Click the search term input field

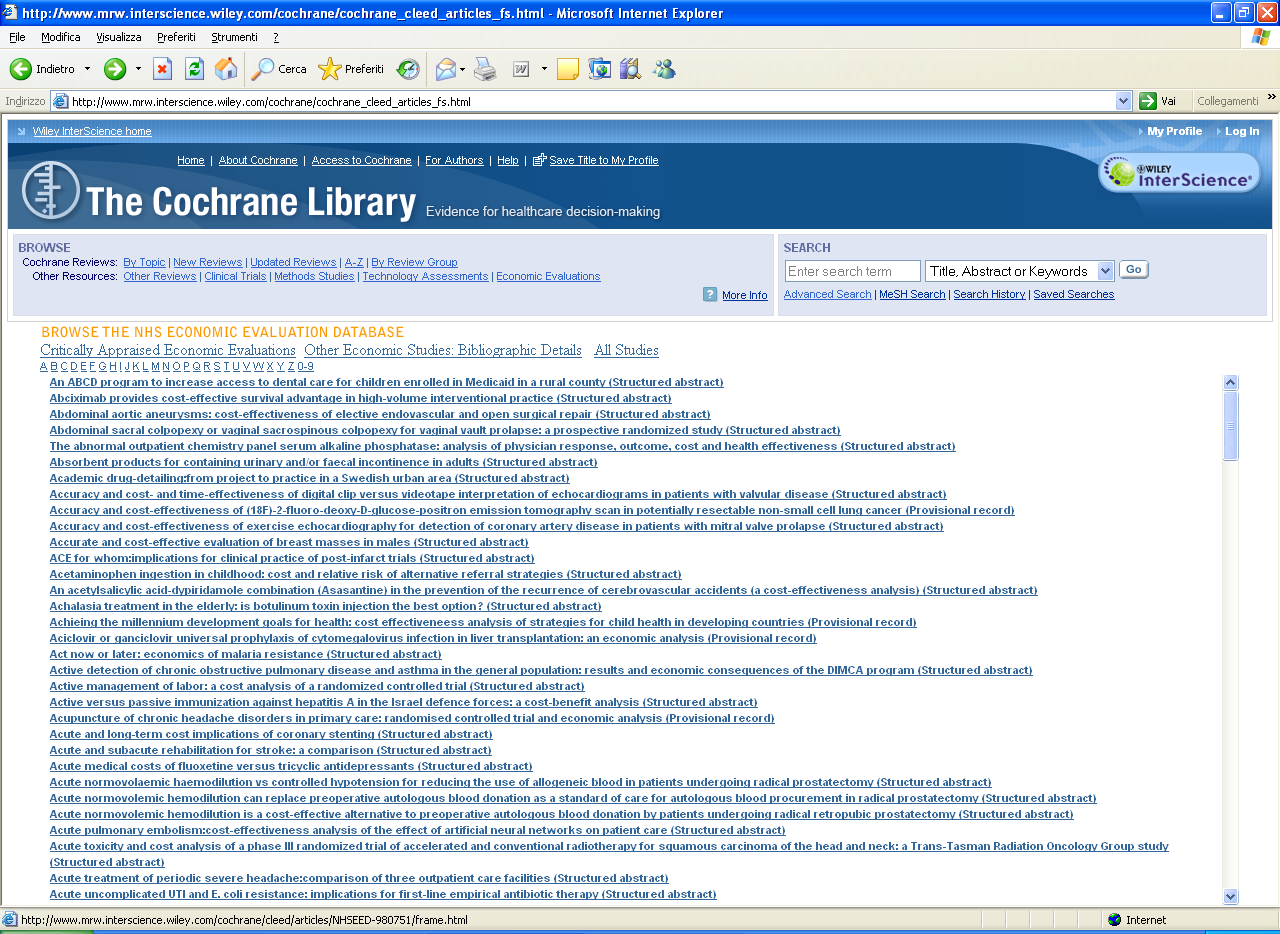click(852, 271)
